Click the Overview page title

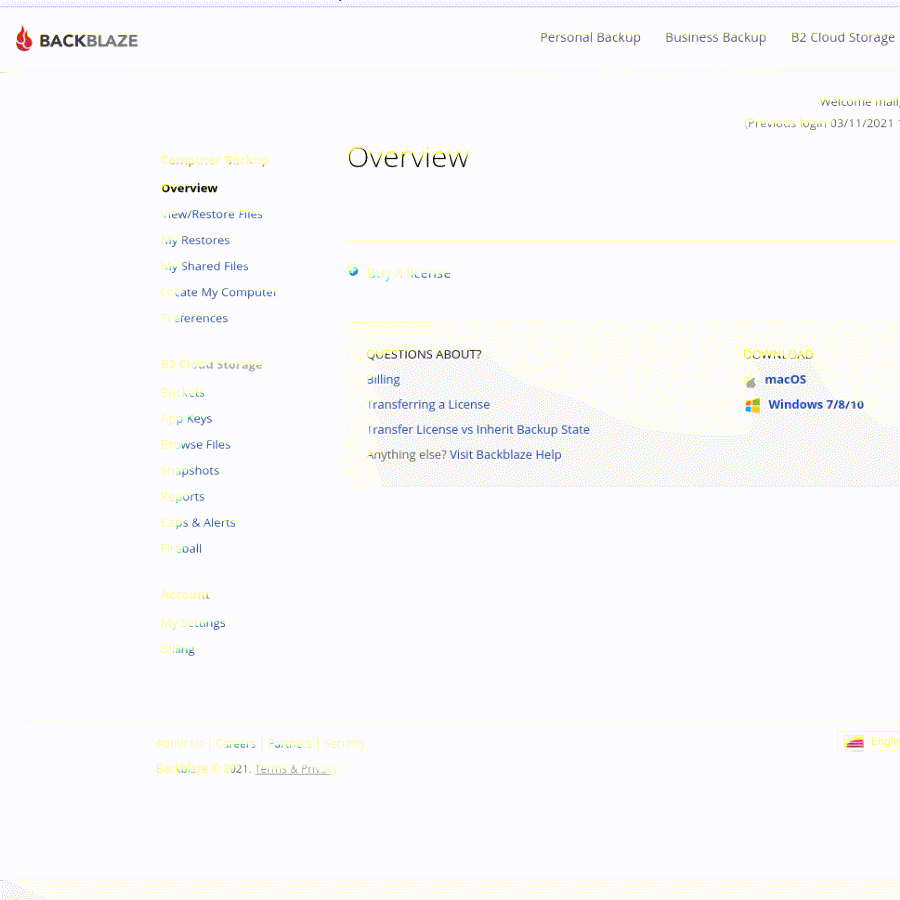tap(408, 158)
